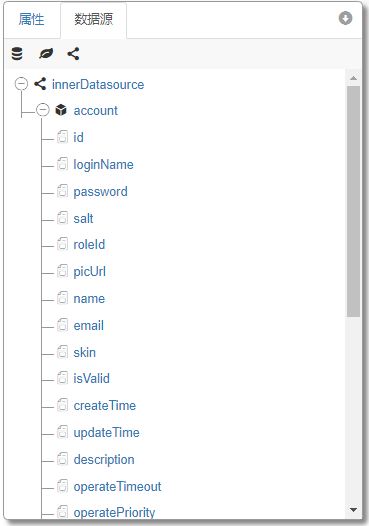This screenshot has width=369, height=526.
Task: Click the field icon next to password
Action: pos(62,191)
